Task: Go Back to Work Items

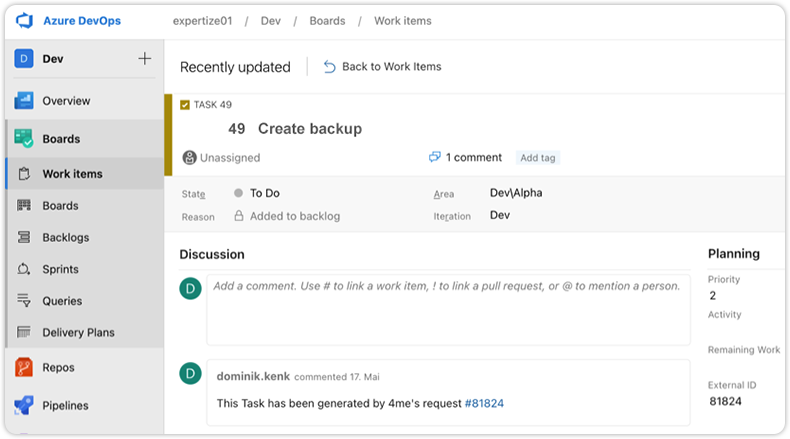Action: point(391,67)
